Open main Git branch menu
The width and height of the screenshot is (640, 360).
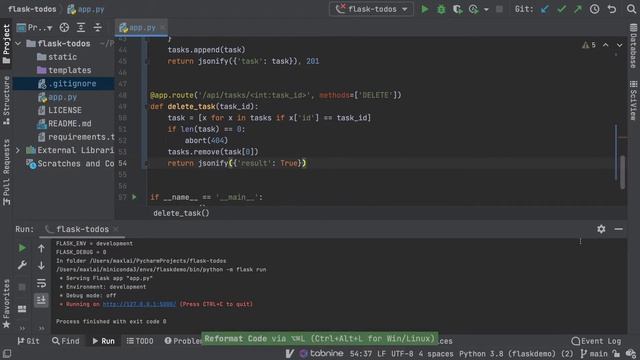click(594, 354)
